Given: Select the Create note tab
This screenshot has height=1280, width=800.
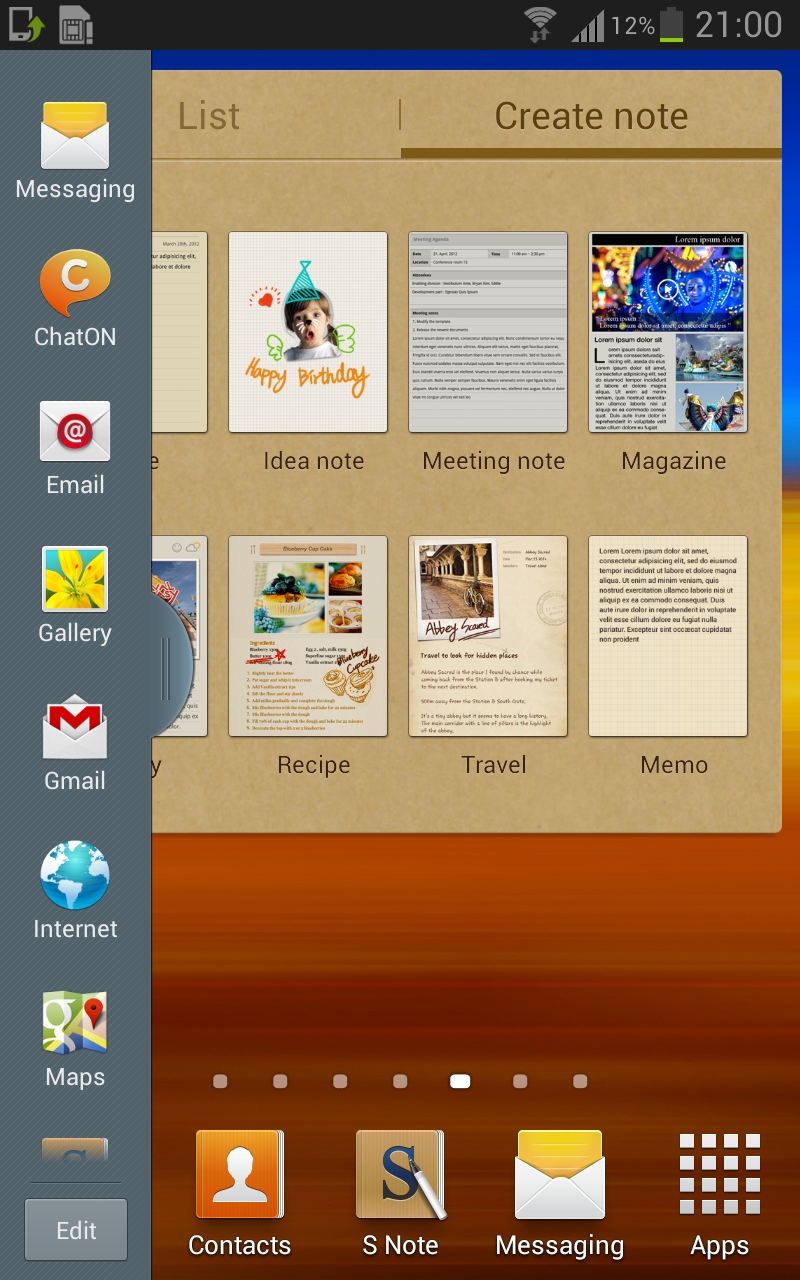Looking at the screenshot, I should (591, 117).
